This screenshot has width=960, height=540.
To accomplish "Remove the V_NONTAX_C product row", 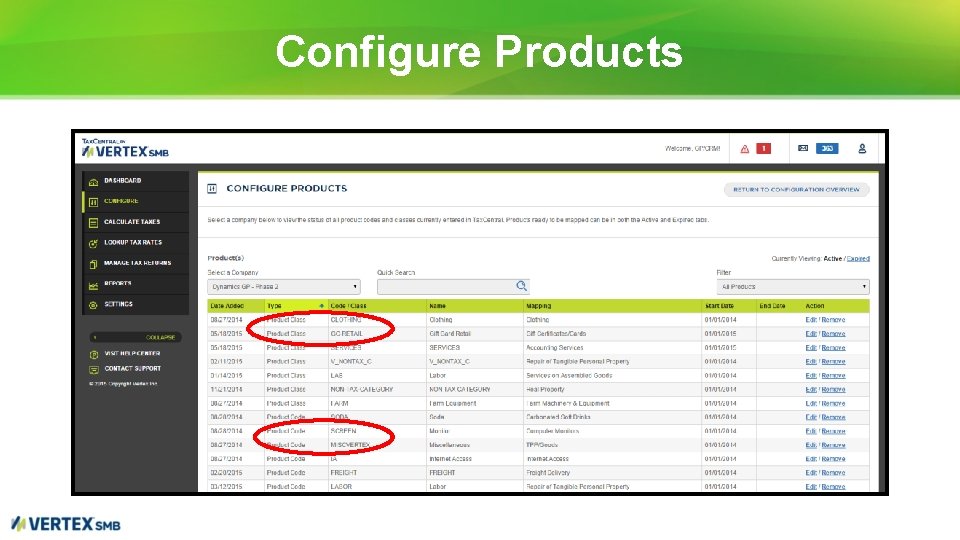I will (x=833, y=362).
